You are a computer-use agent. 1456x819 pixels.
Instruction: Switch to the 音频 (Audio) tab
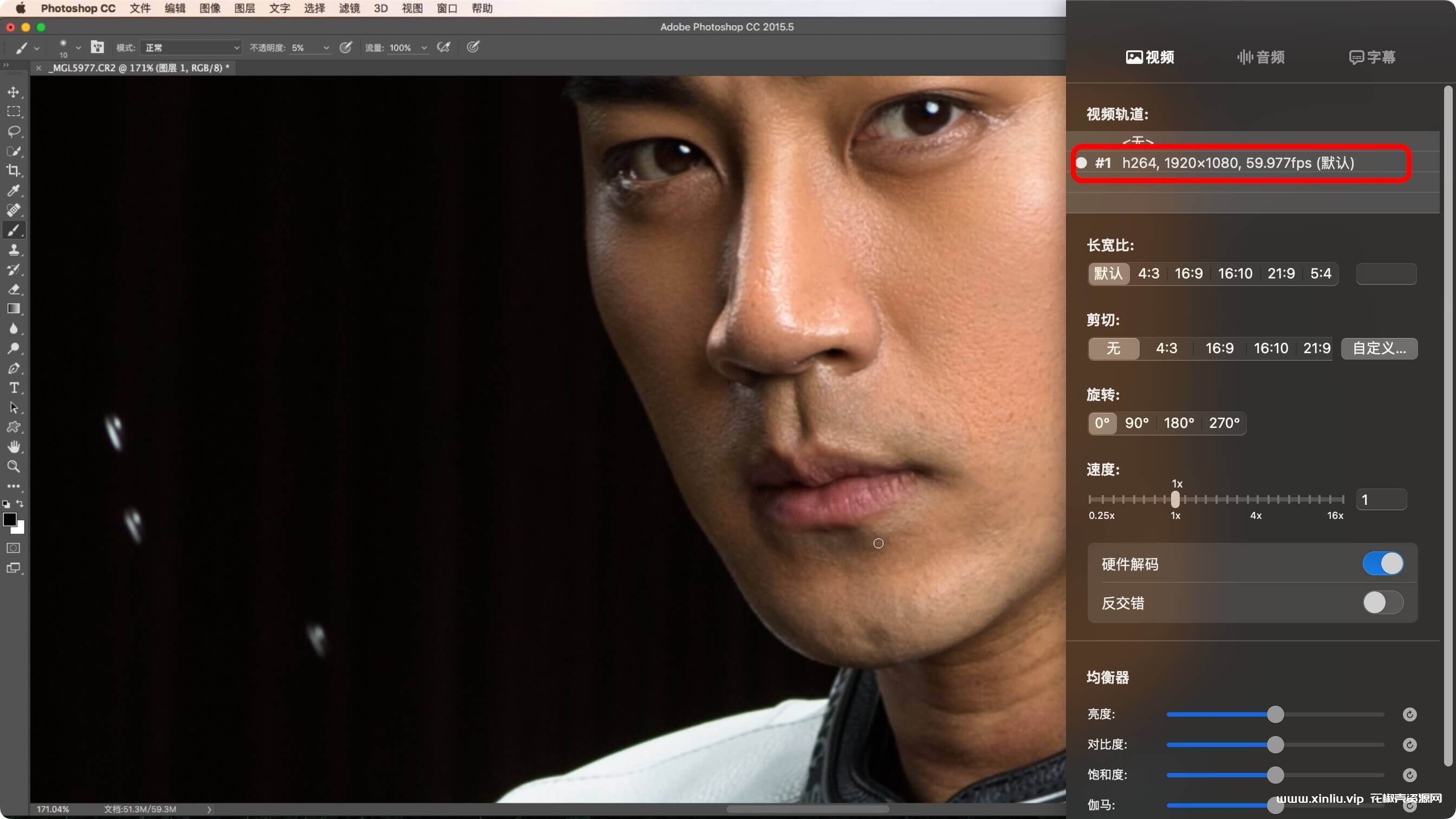click(1261, 57)
